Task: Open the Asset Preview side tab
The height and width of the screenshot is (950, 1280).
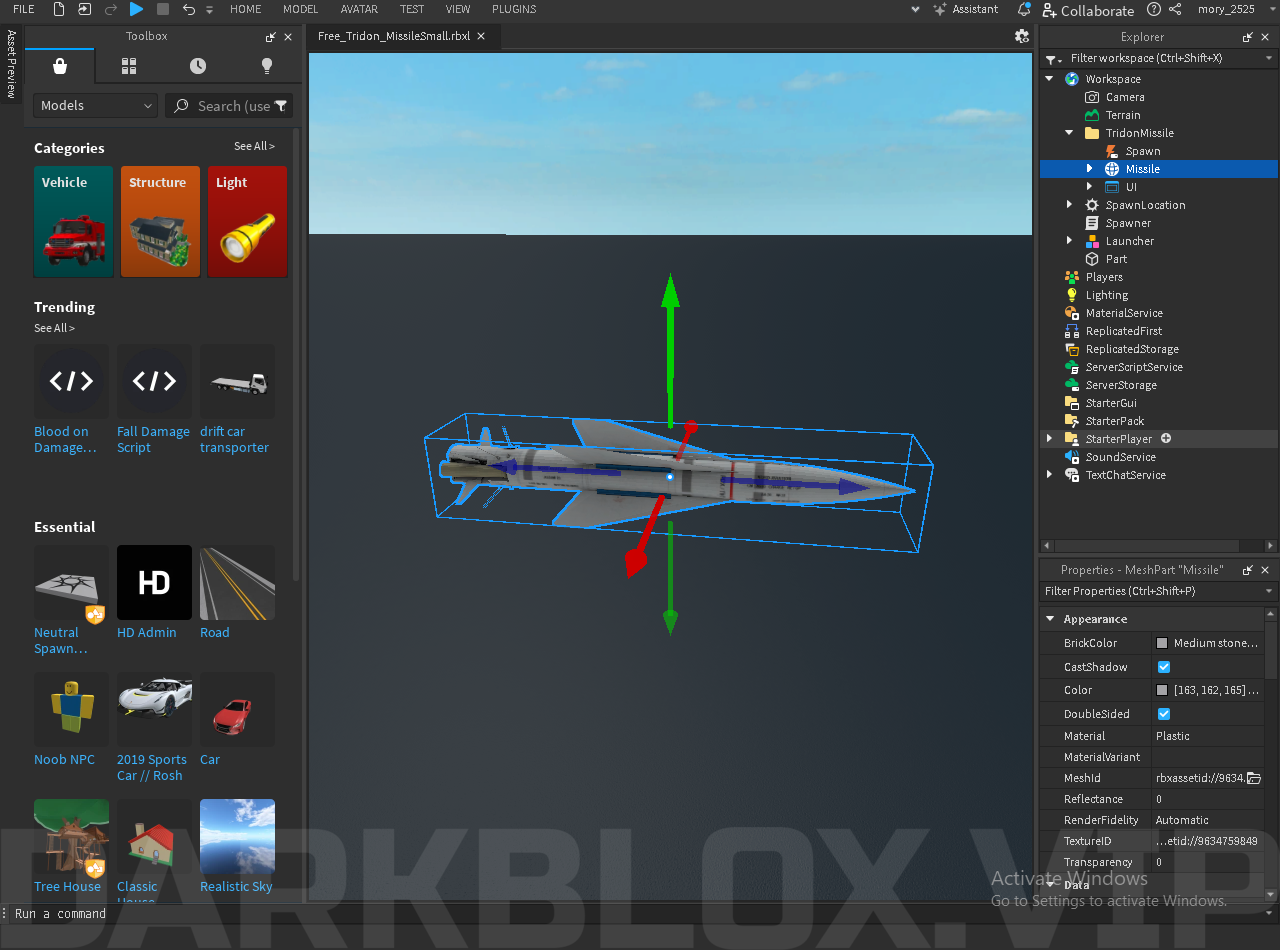Action: tap(11, 64)
